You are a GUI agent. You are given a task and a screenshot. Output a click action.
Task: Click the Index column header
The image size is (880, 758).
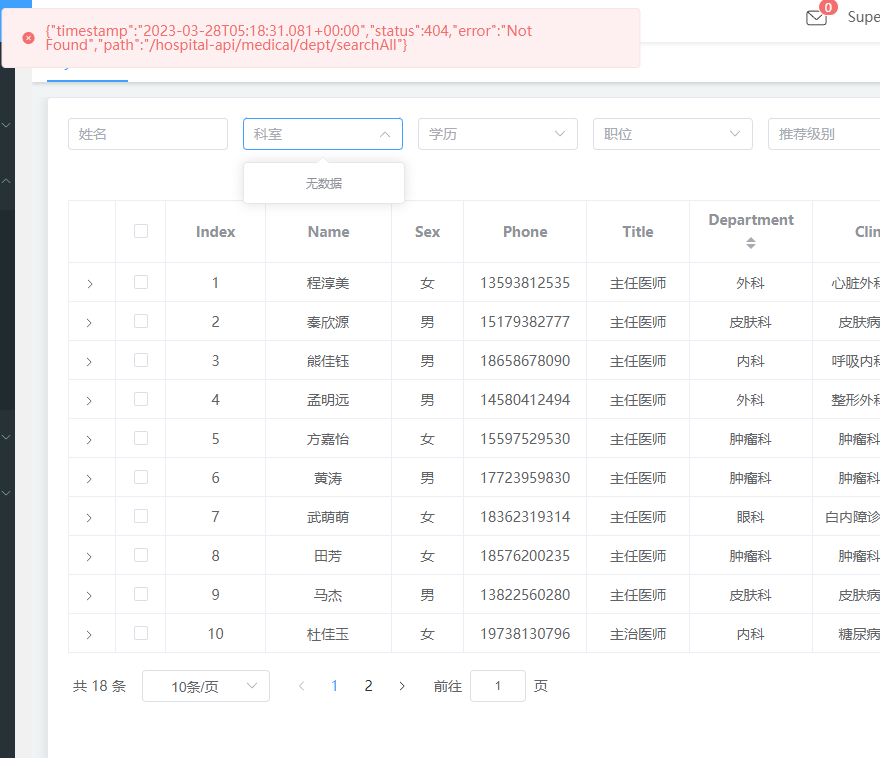[x=216, y=232]
